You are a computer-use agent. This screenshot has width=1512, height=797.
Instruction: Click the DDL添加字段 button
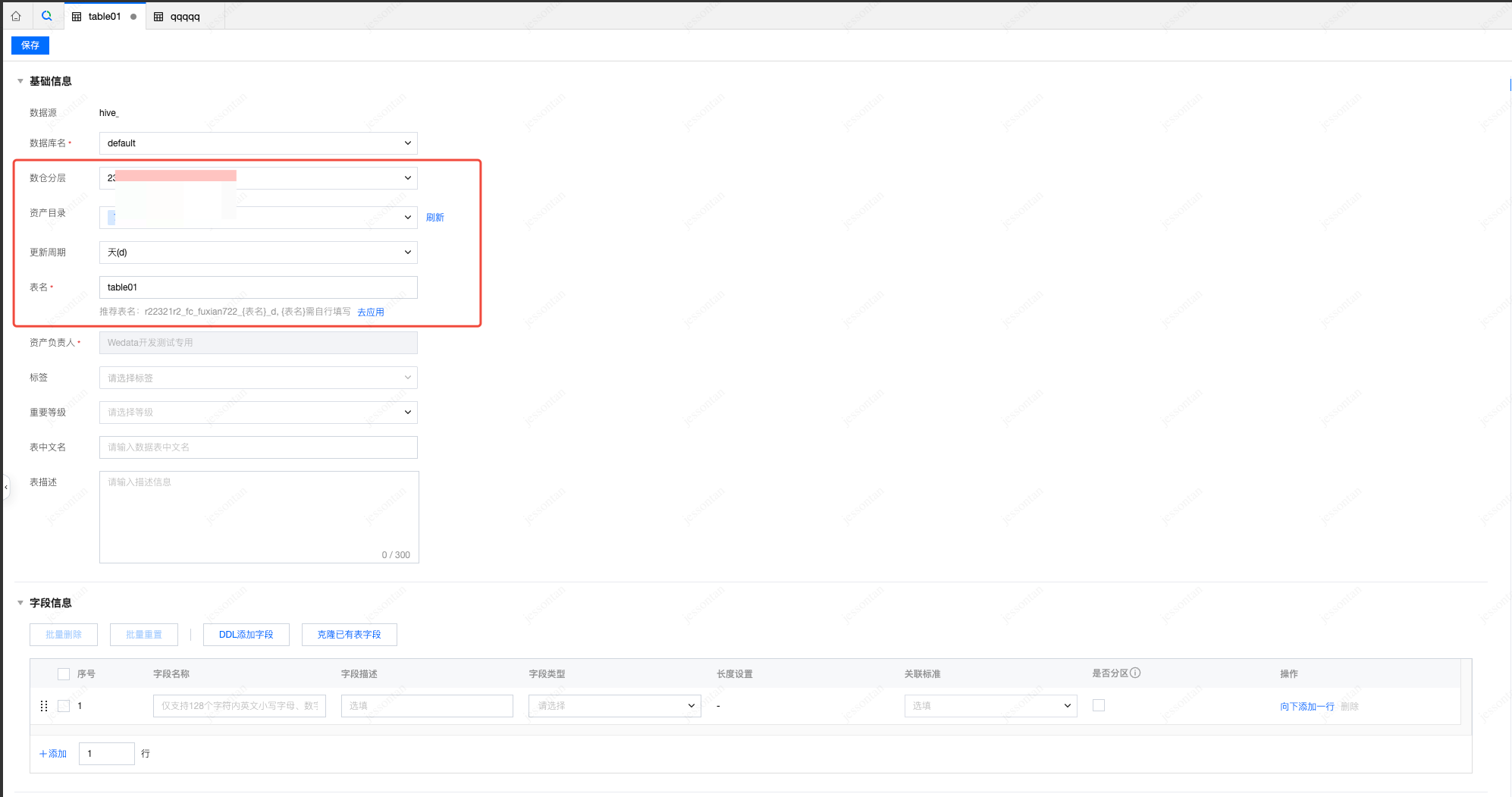(246, 635)
